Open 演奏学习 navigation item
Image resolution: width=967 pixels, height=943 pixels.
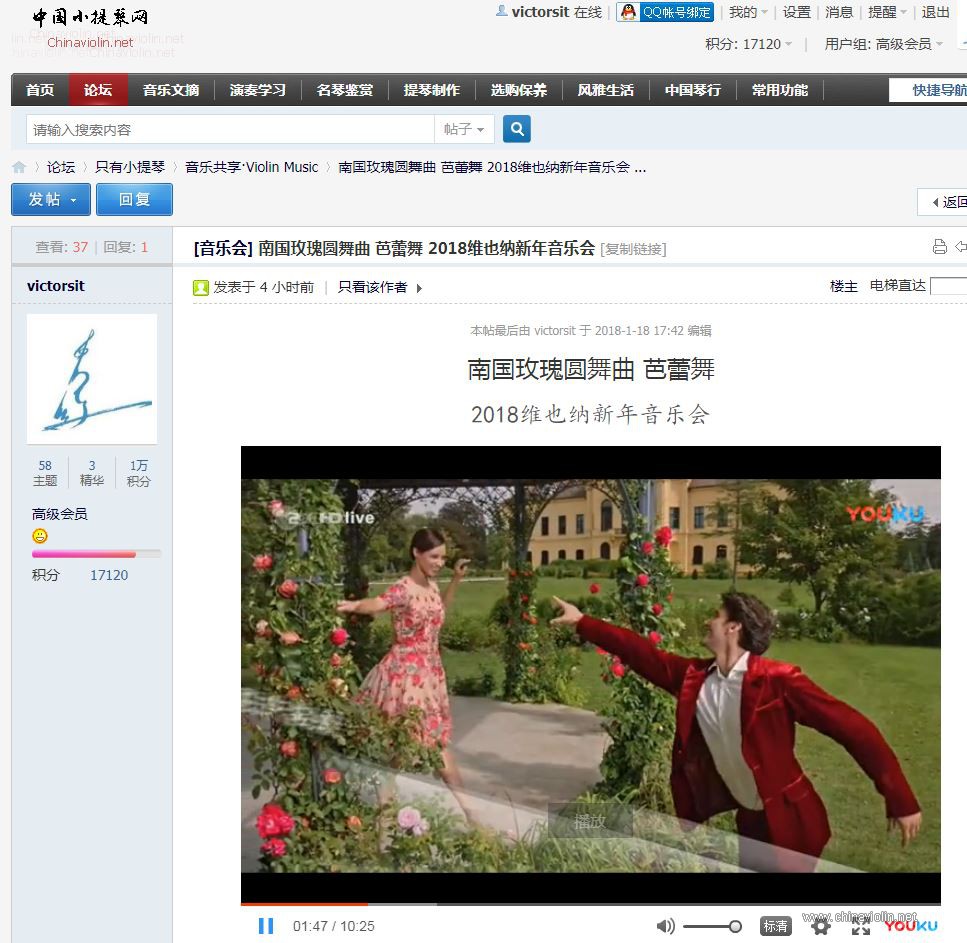click(x=258, y=90)
